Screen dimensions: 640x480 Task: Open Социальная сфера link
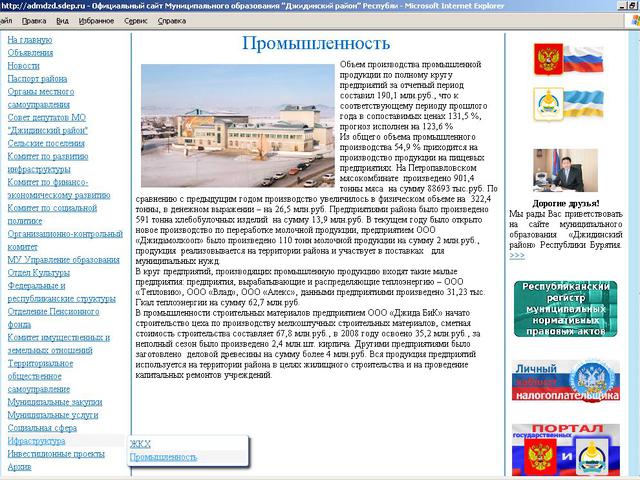coord(42,428)
